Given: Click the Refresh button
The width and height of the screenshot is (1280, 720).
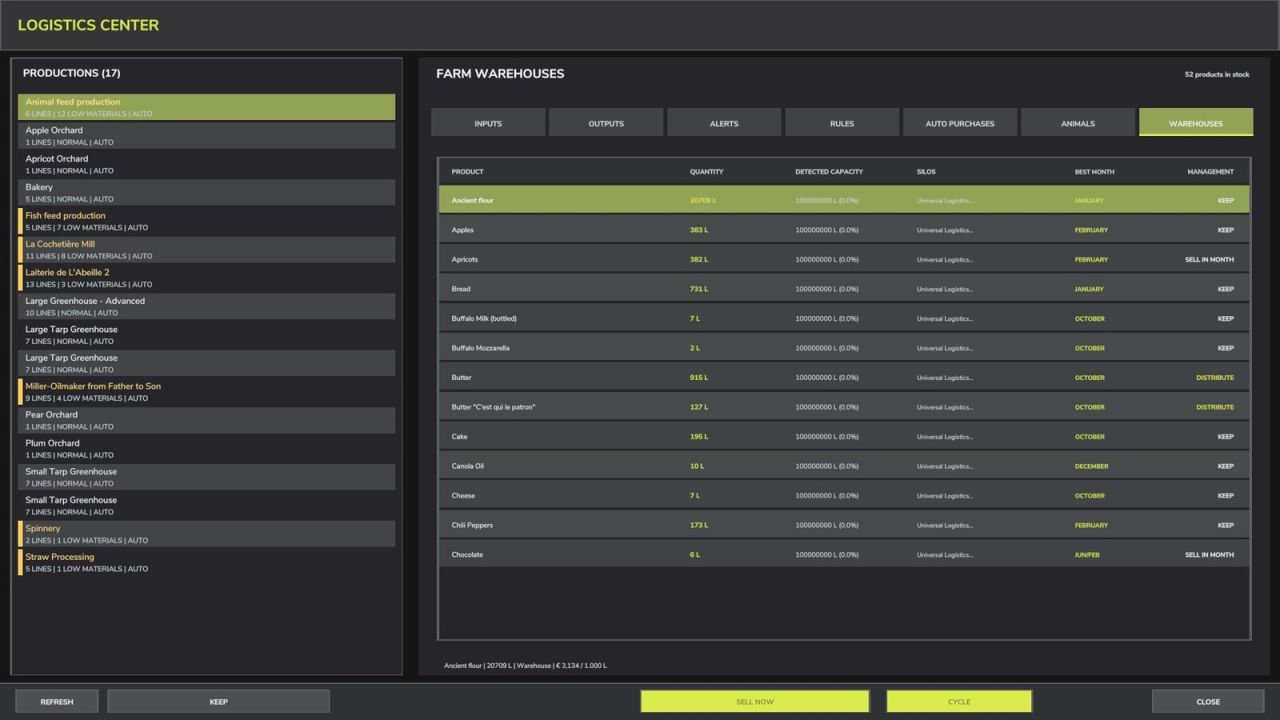Looking at the screenshot, I should tap(57, 701).
